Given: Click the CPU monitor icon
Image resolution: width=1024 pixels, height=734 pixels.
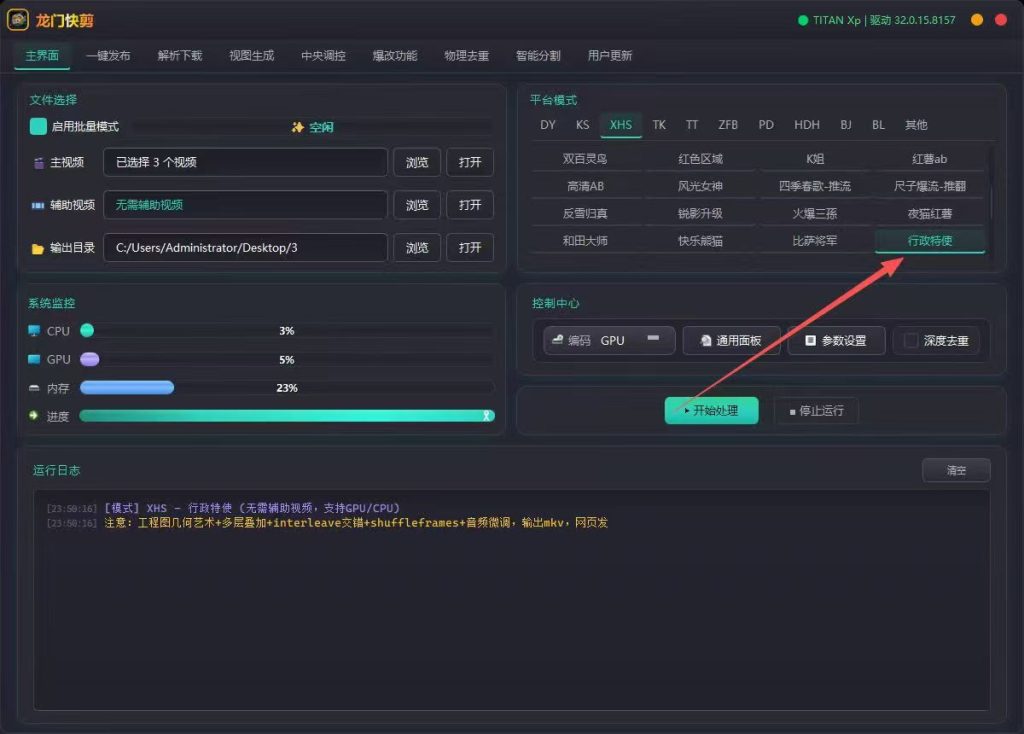Looking at the screenshot, I should click(34, 331).
